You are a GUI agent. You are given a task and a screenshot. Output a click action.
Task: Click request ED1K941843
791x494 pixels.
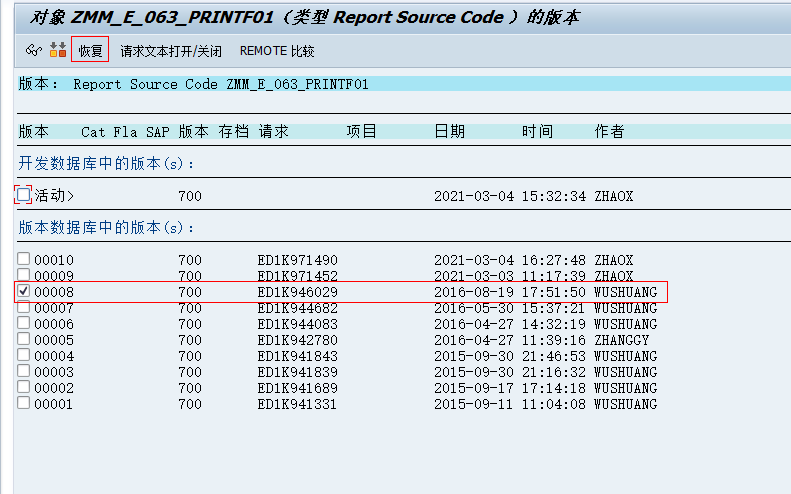tap(297, 356)
